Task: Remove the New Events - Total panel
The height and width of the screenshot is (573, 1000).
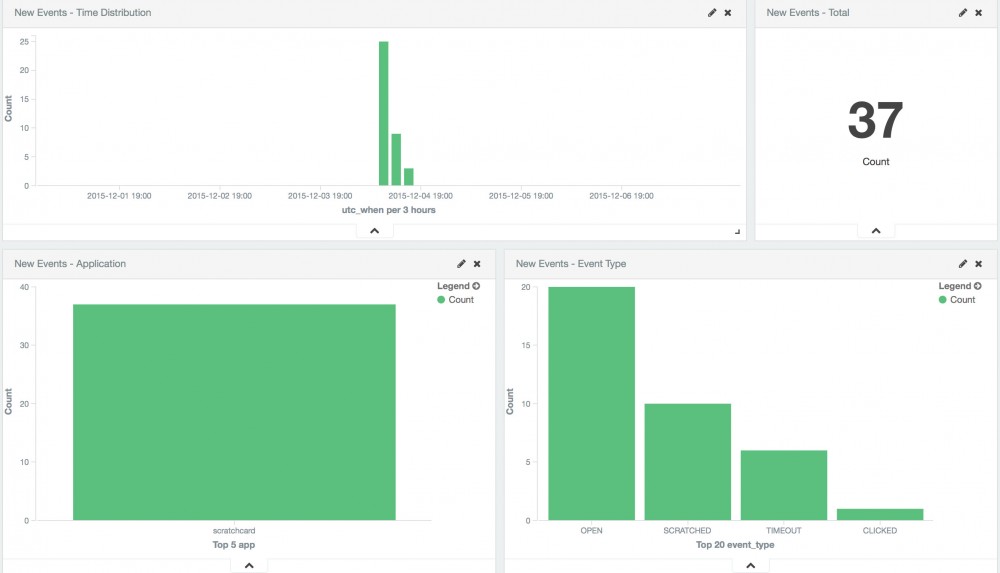Action: 979,13
